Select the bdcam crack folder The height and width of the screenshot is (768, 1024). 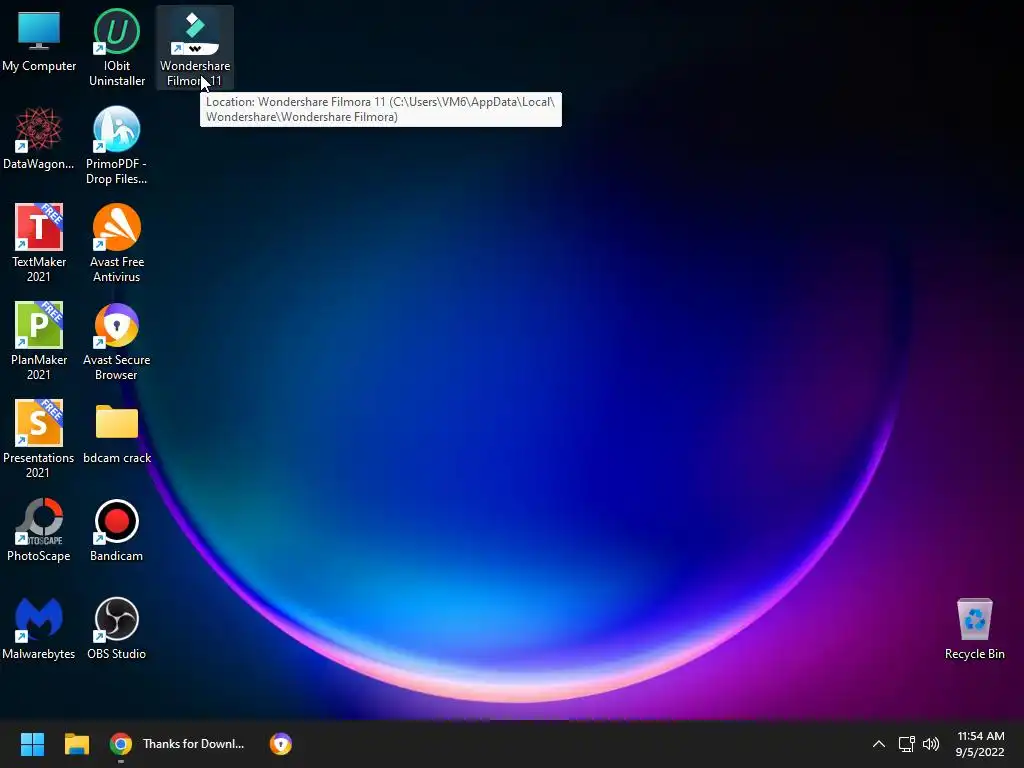click(117, 434)
